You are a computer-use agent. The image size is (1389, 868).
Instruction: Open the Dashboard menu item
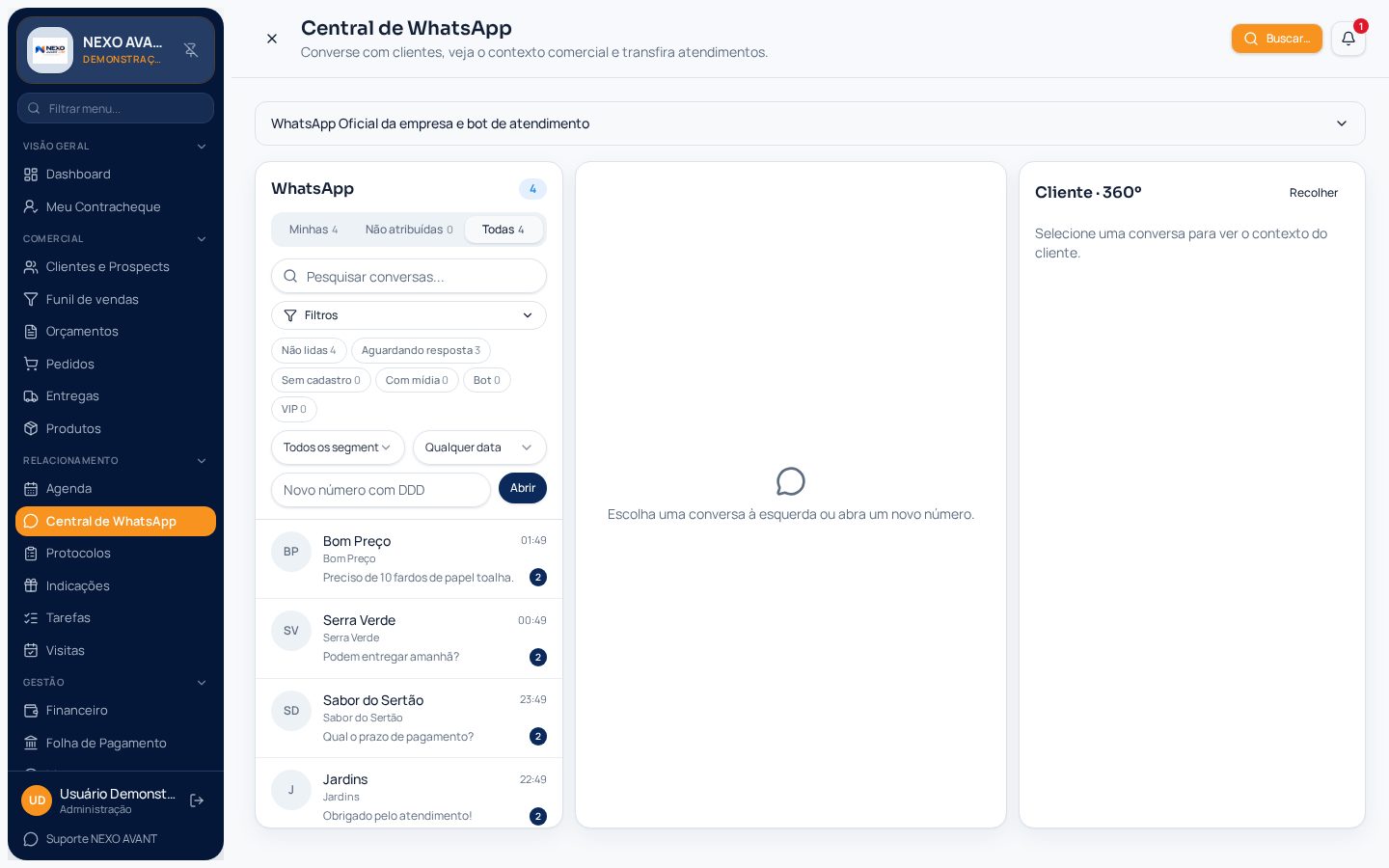116,175
